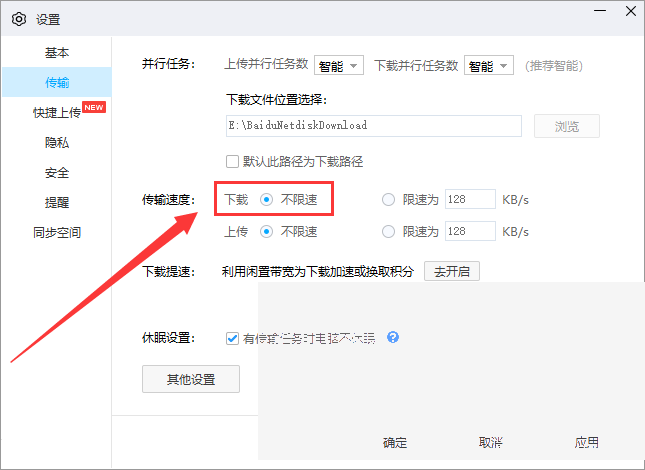Click the 传输速度 label
The width and height of the screenshot is (645, 470).
pos(168,200)
